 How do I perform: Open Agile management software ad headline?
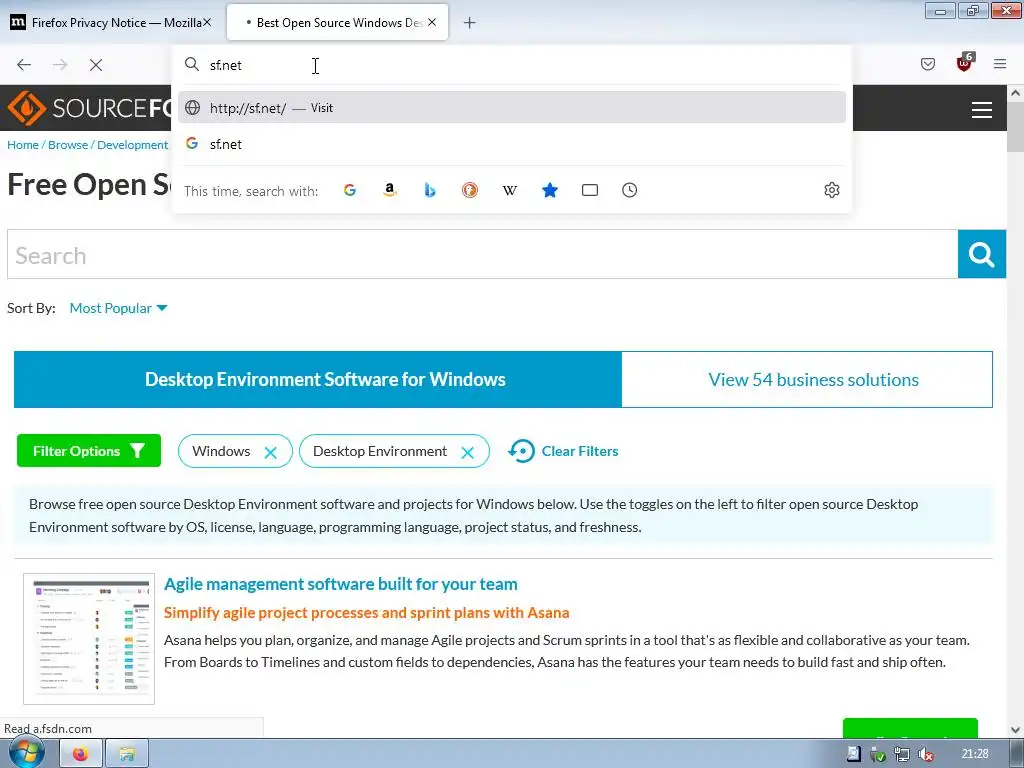pyautogui.click(x=340, y=584)
